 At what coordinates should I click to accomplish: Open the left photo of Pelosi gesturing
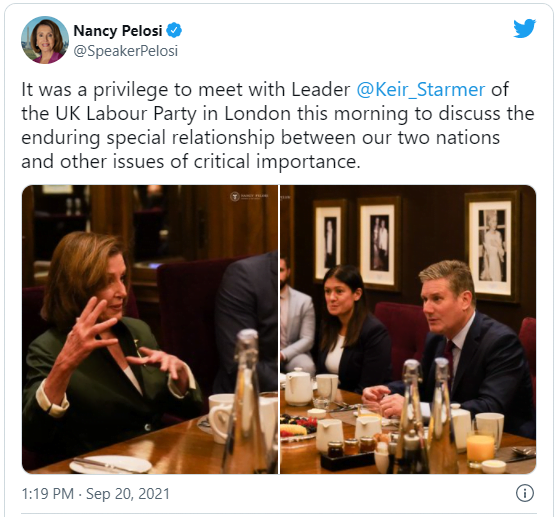[x=150, y=329]
